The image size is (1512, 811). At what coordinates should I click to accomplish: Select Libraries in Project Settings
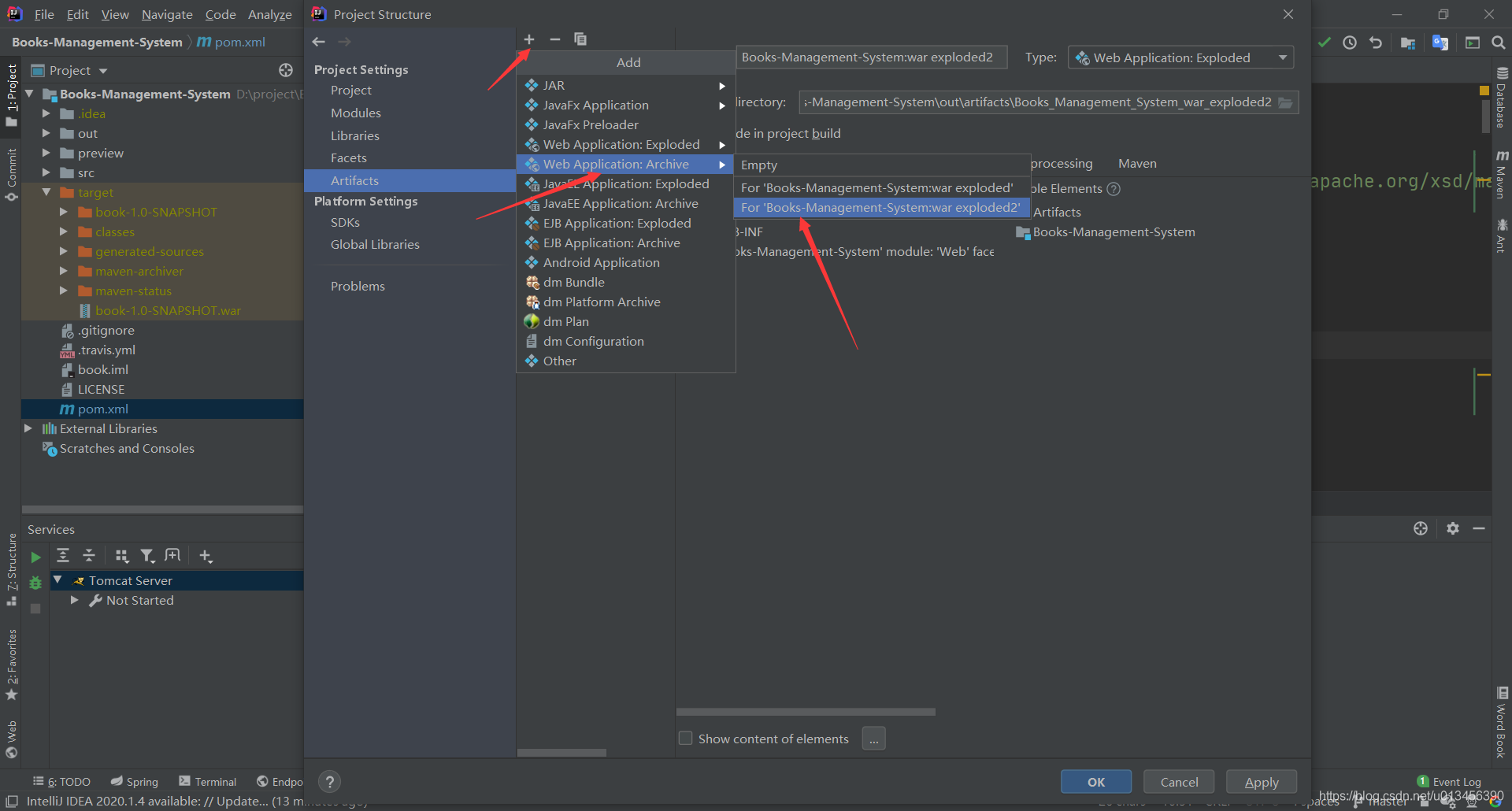coord(355,135)
